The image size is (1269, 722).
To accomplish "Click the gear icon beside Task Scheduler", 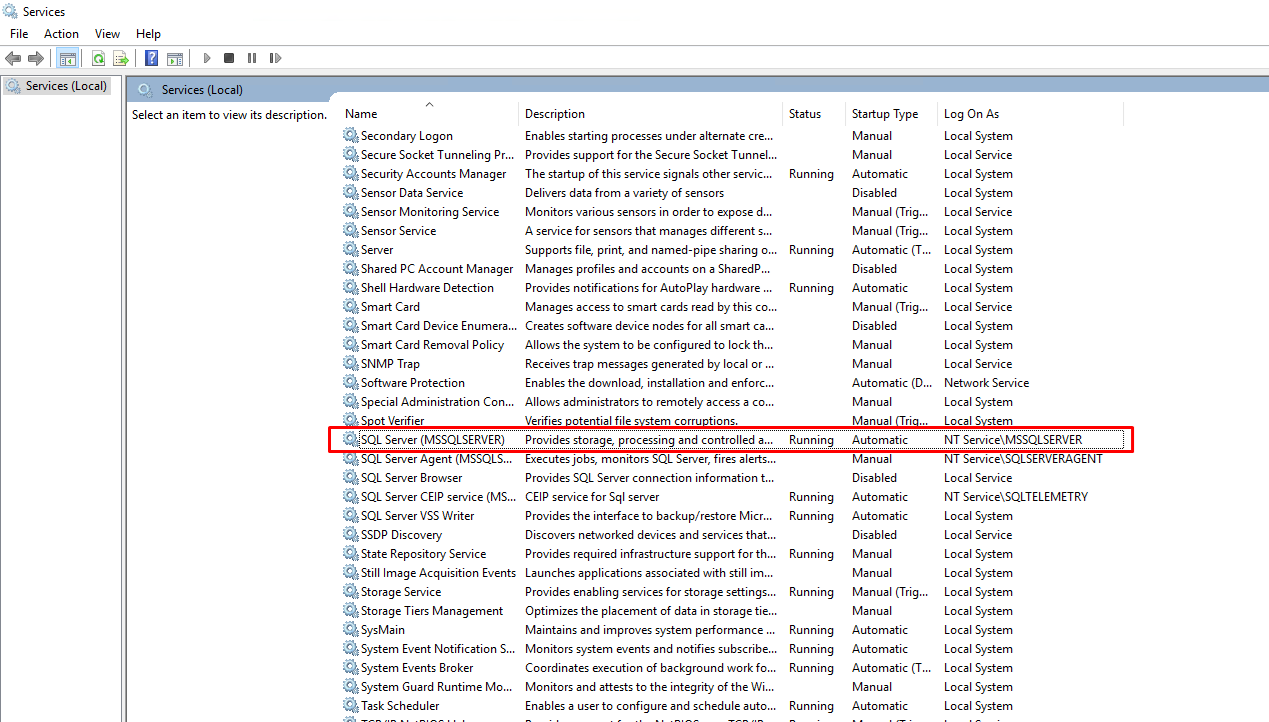I will [350, 706].
